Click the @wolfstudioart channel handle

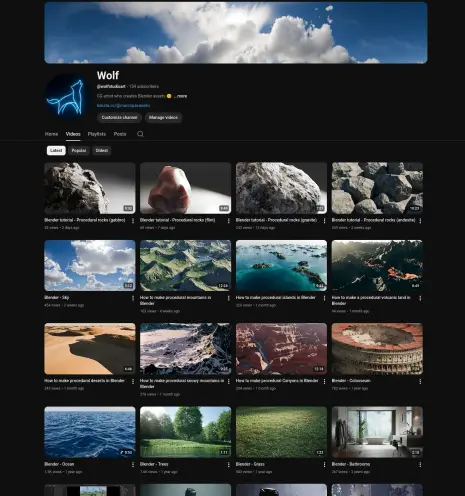(111, 86)
